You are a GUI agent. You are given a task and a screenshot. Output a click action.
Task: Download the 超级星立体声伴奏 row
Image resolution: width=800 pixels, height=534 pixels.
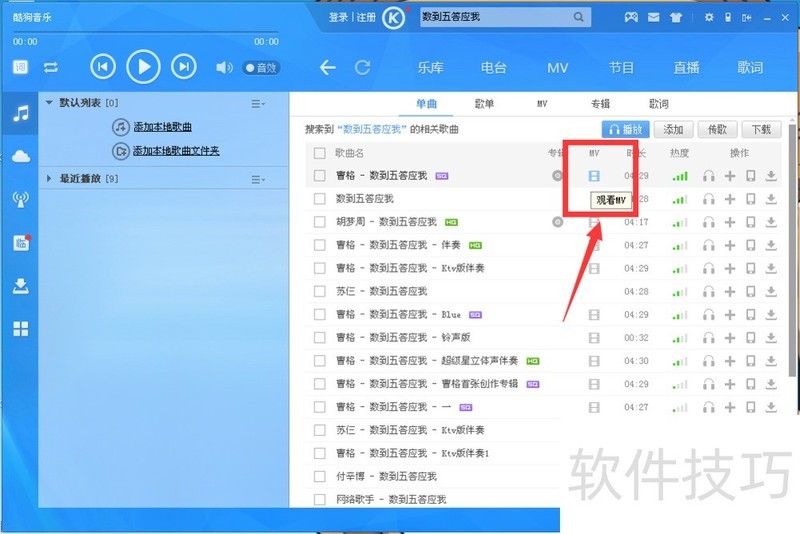point(771,361)
